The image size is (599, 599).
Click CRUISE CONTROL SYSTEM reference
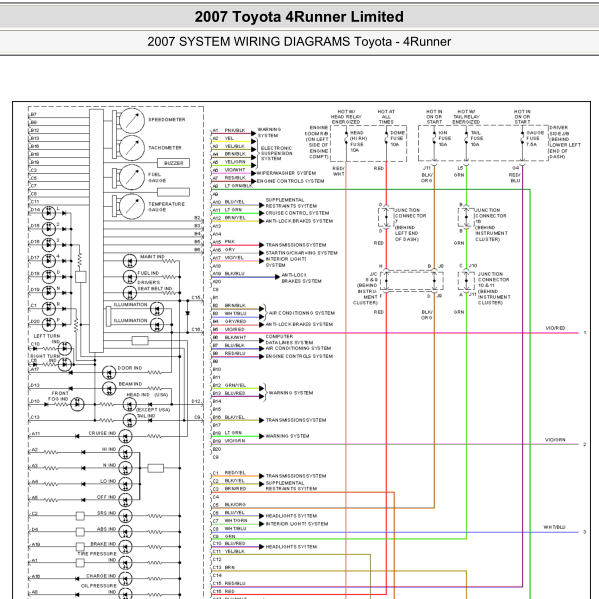coord(297,213)
